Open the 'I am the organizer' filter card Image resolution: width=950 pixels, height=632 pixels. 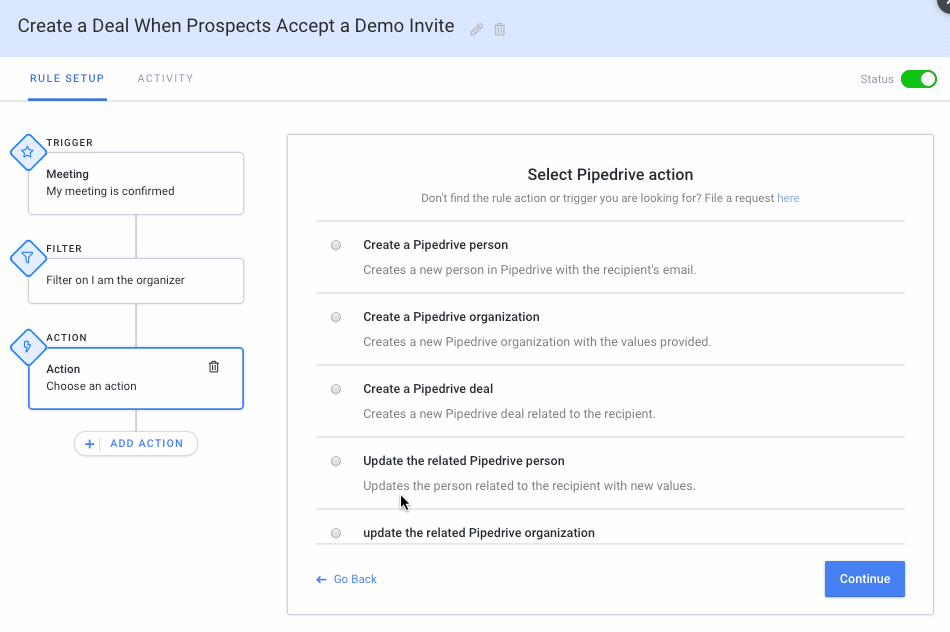click(x=136, y=281)
